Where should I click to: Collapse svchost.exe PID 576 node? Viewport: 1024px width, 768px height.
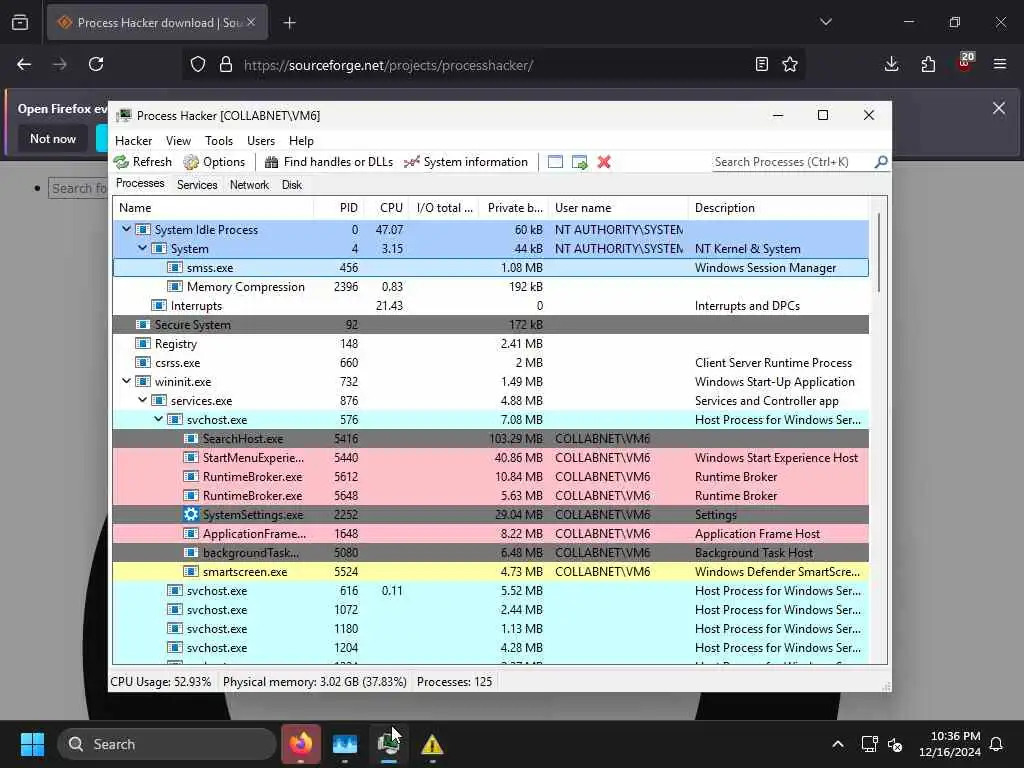point(159,419)
